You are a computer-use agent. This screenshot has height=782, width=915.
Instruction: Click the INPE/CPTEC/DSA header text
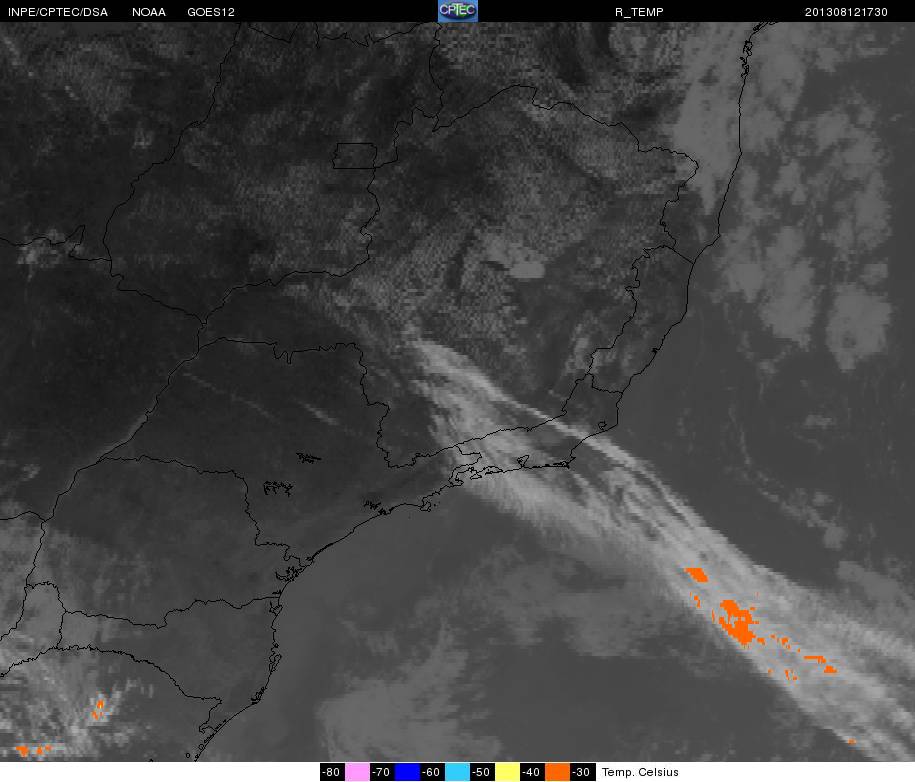[58, 12]
